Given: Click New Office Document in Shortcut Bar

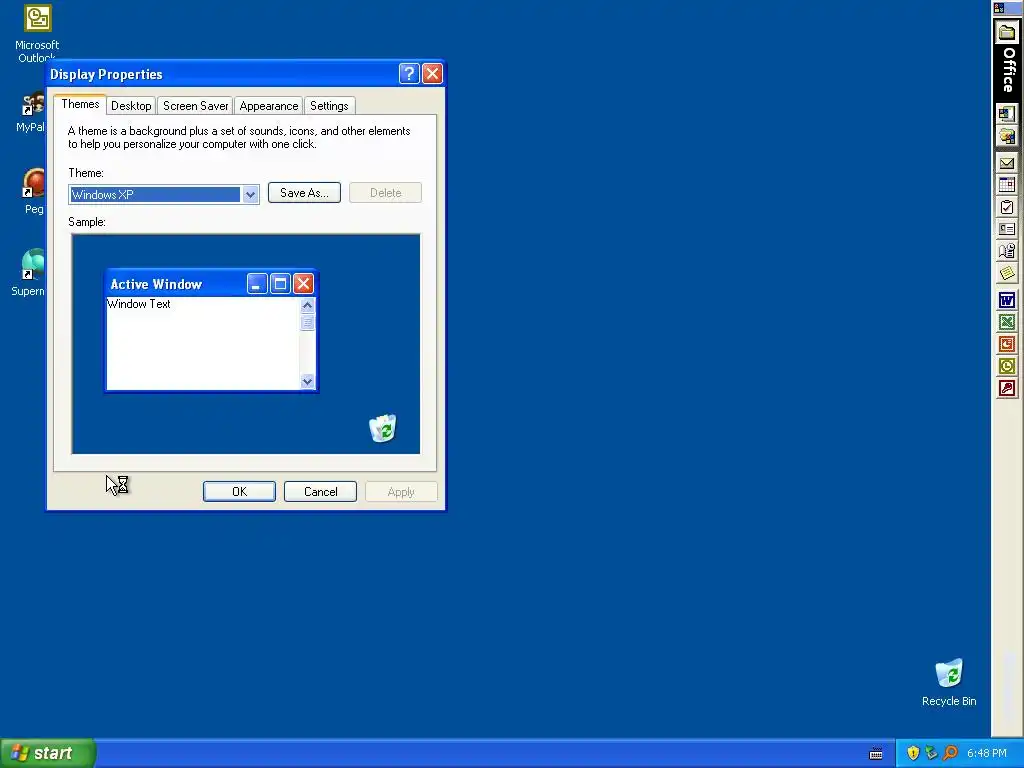Looking at the screenshot, I should (x=1007, y=114).
